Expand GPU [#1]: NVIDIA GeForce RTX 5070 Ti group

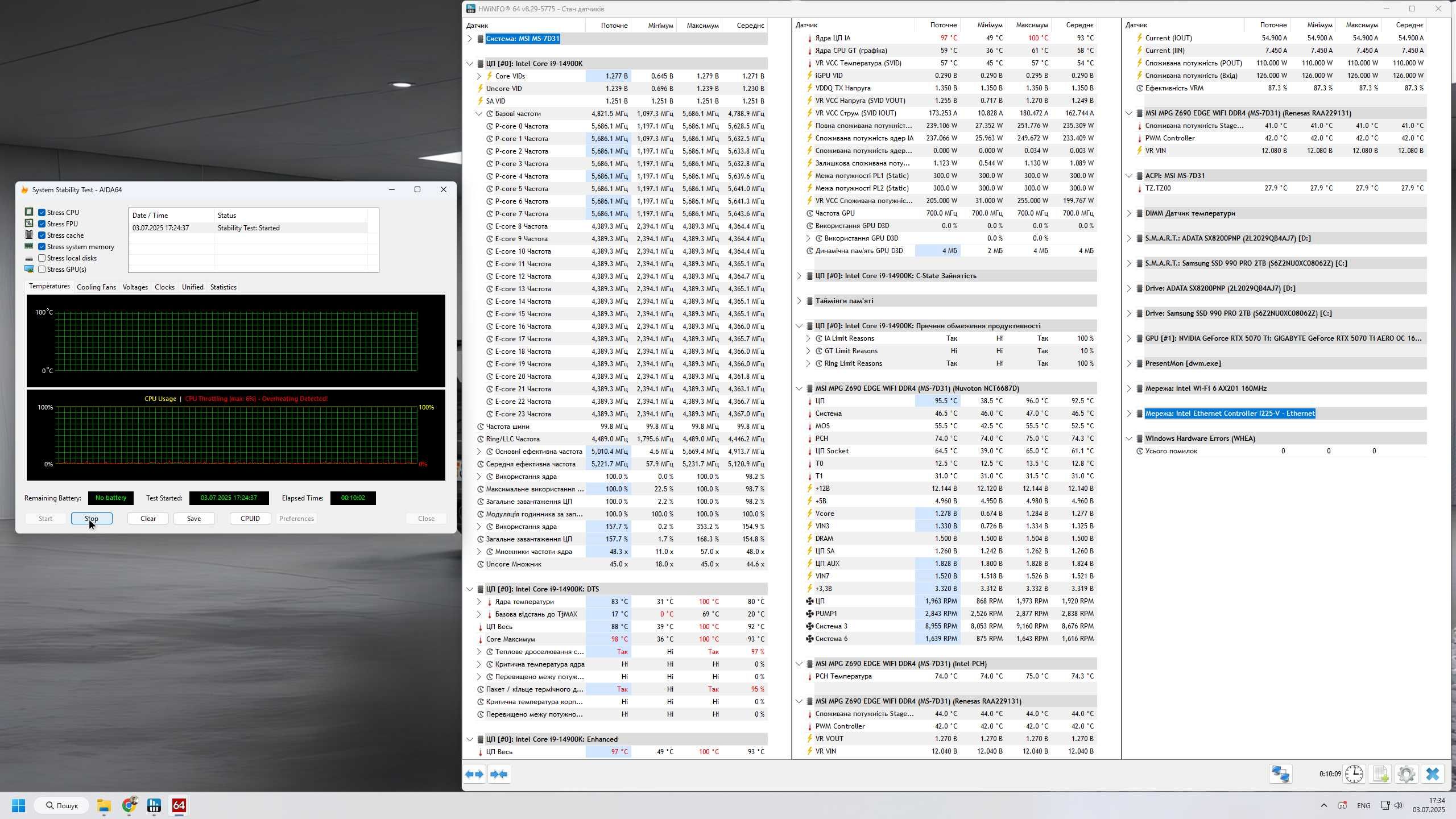1128,338
